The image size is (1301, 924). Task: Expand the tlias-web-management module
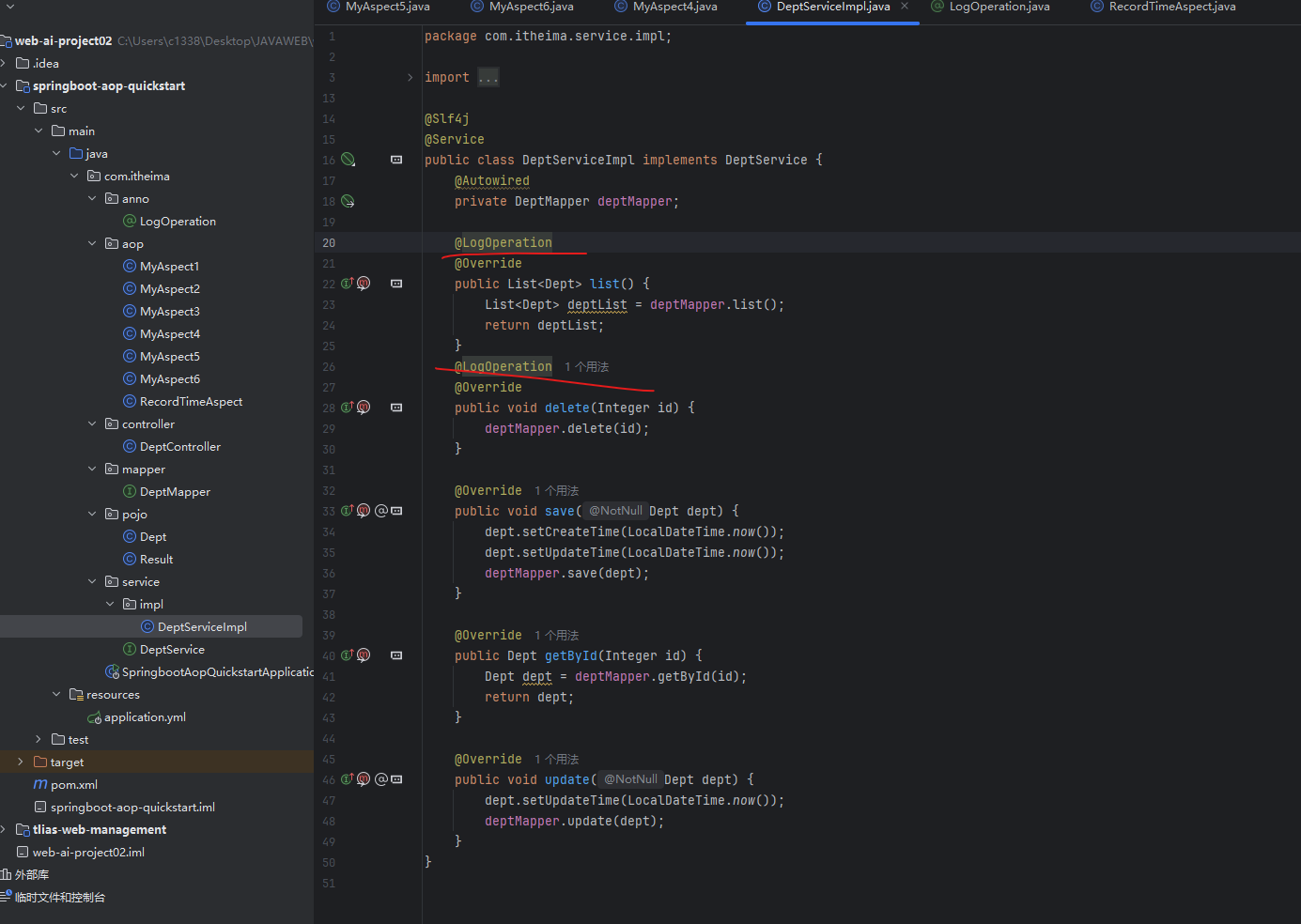click(x=3, y=830)
